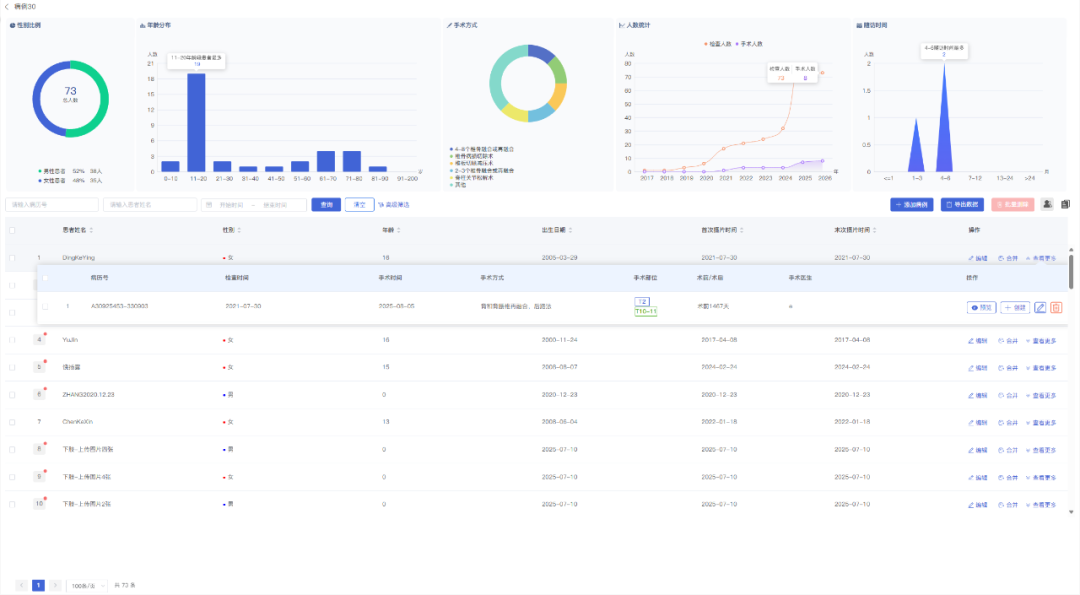Go back using the top-left arrow
Image resolution: width=1080 pixels, height=595 pixels.
pyautogui.click(x=7, y=6)
